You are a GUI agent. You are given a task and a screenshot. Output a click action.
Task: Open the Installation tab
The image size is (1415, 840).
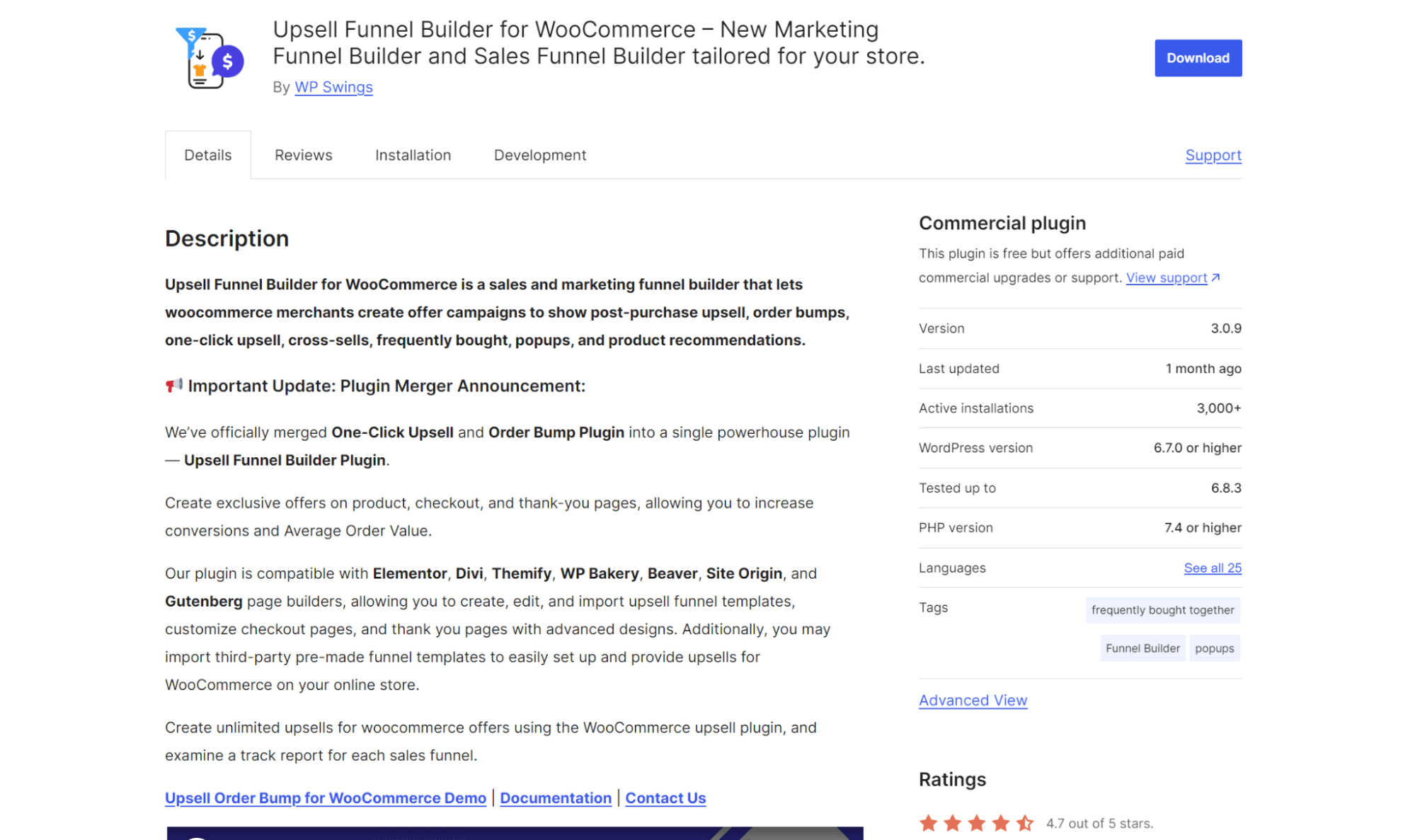click(413, 154)
